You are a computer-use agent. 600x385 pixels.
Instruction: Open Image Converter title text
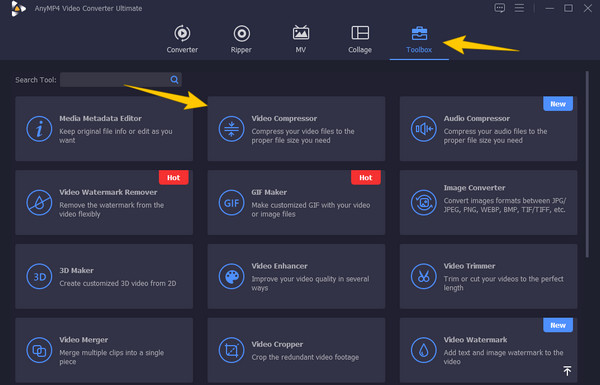474,188
